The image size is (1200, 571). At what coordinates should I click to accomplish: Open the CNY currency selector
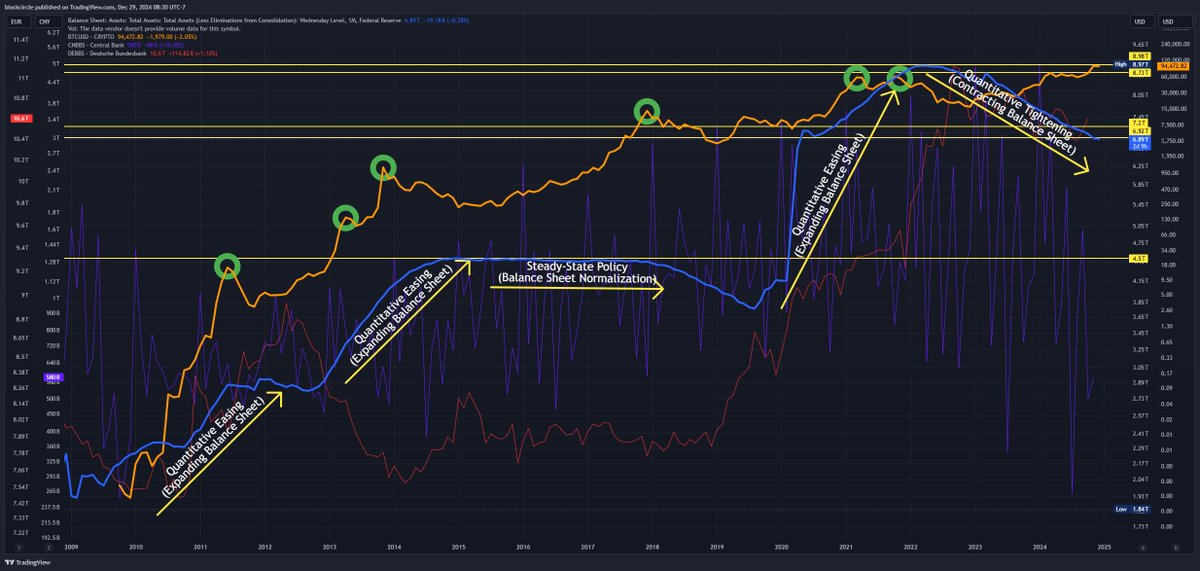(x=47, y=21)
